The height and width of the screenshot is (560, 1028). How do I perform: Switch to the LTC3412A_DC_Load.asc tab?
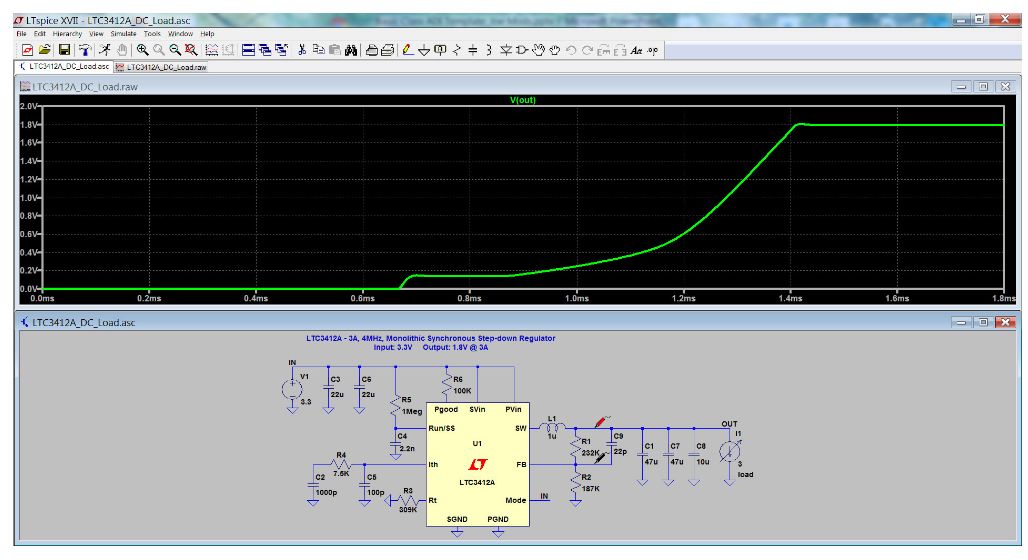64,66
